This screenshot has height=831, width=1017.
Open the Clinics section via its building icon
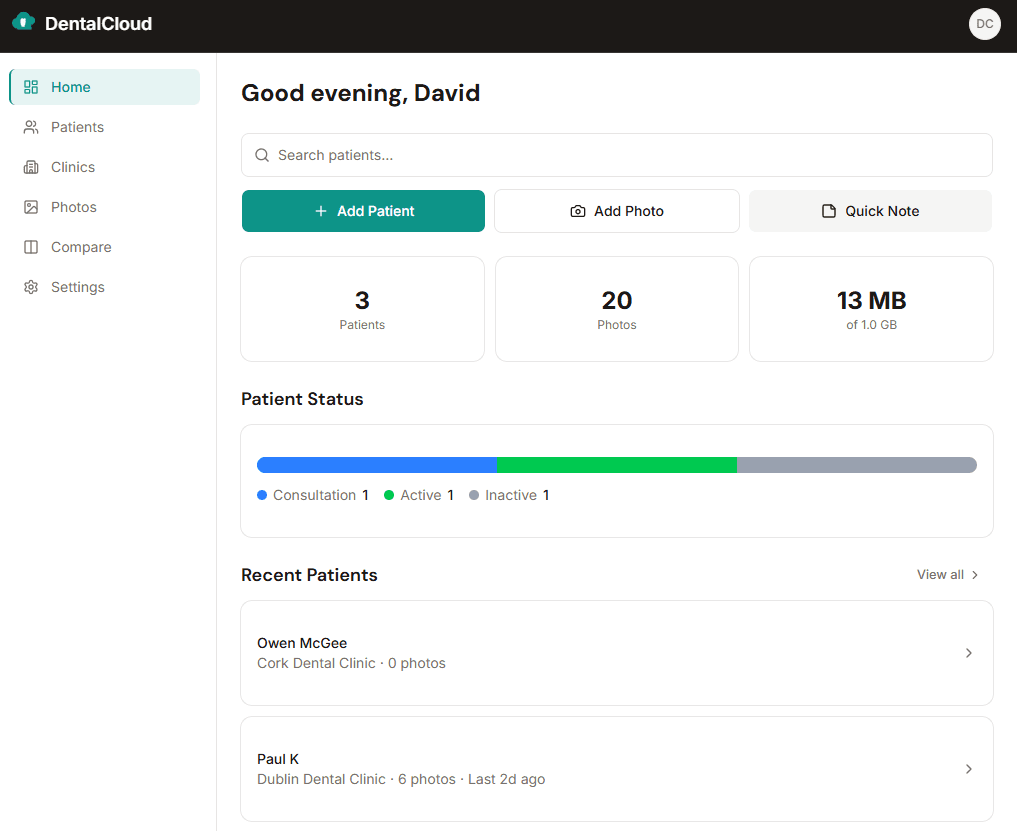pos(31,167)
